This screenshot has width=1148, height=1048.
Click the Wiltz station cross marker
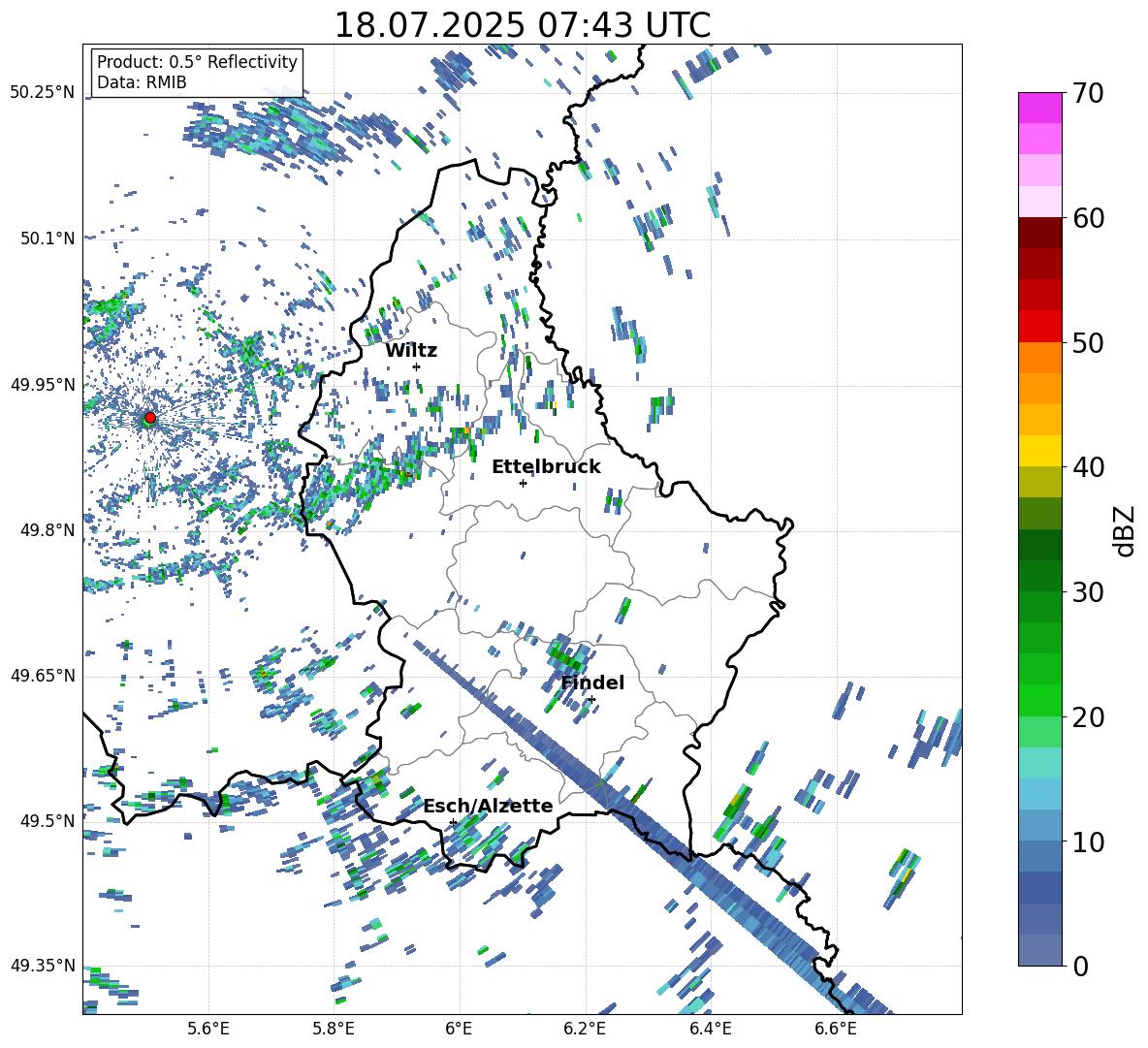coord(417,366)
